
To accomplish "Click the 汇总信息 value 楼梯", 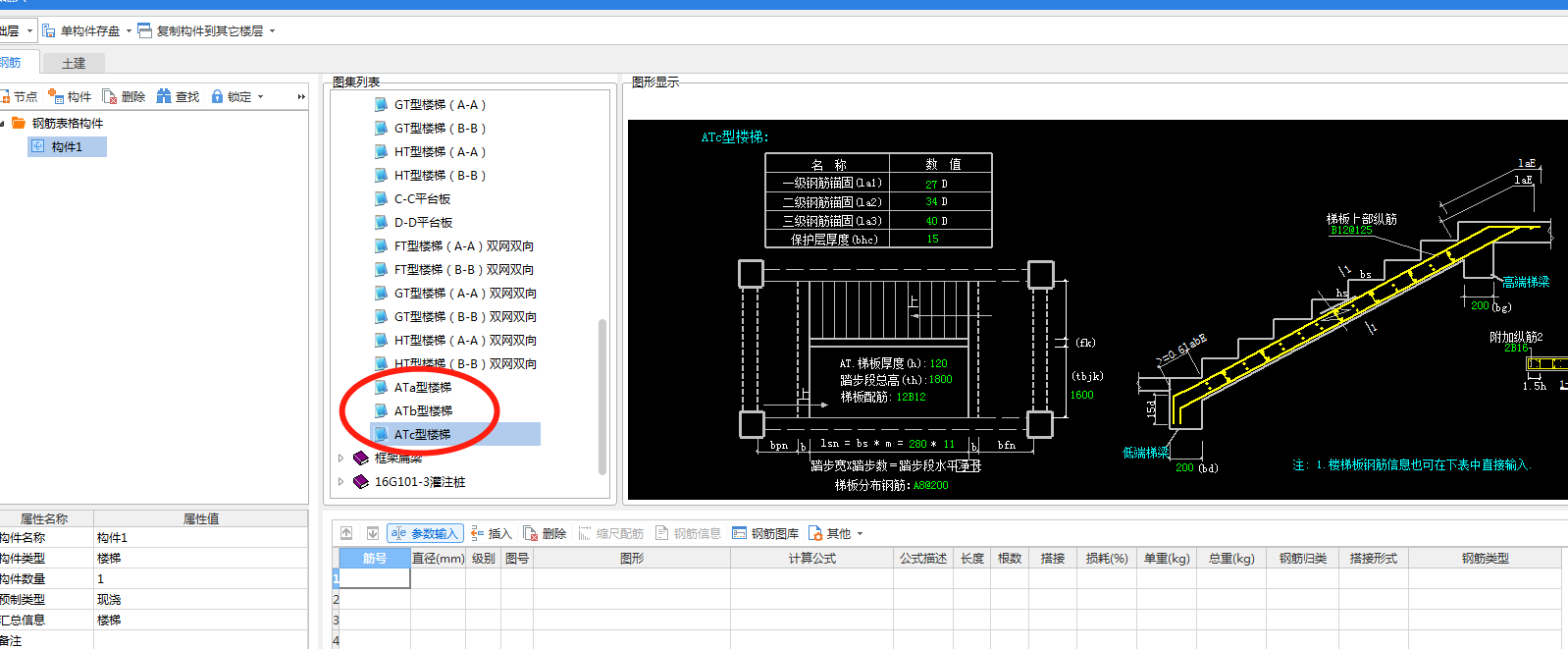I will pos(200,621).
